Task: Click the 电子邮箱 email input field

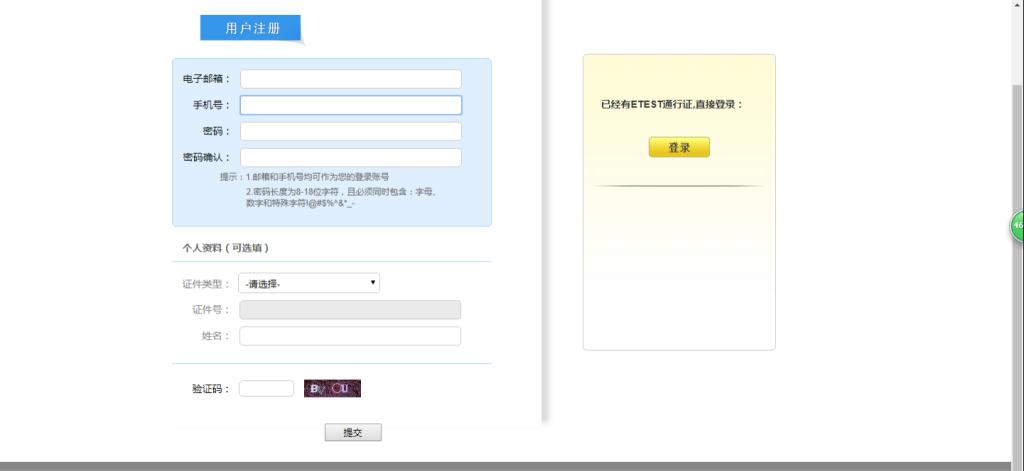Action: 350,79
